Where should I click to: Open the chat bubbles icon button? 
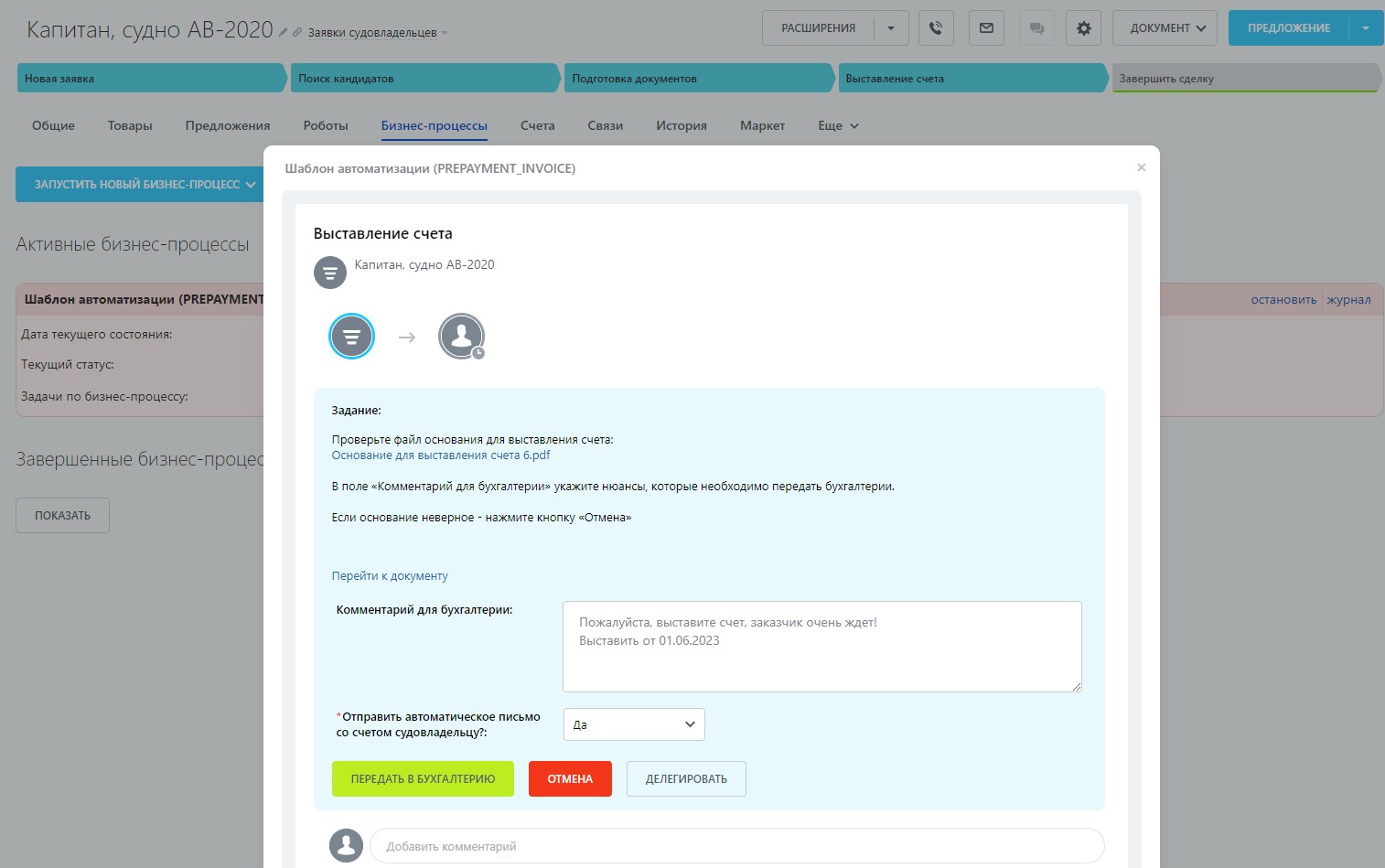[1036, 28]
